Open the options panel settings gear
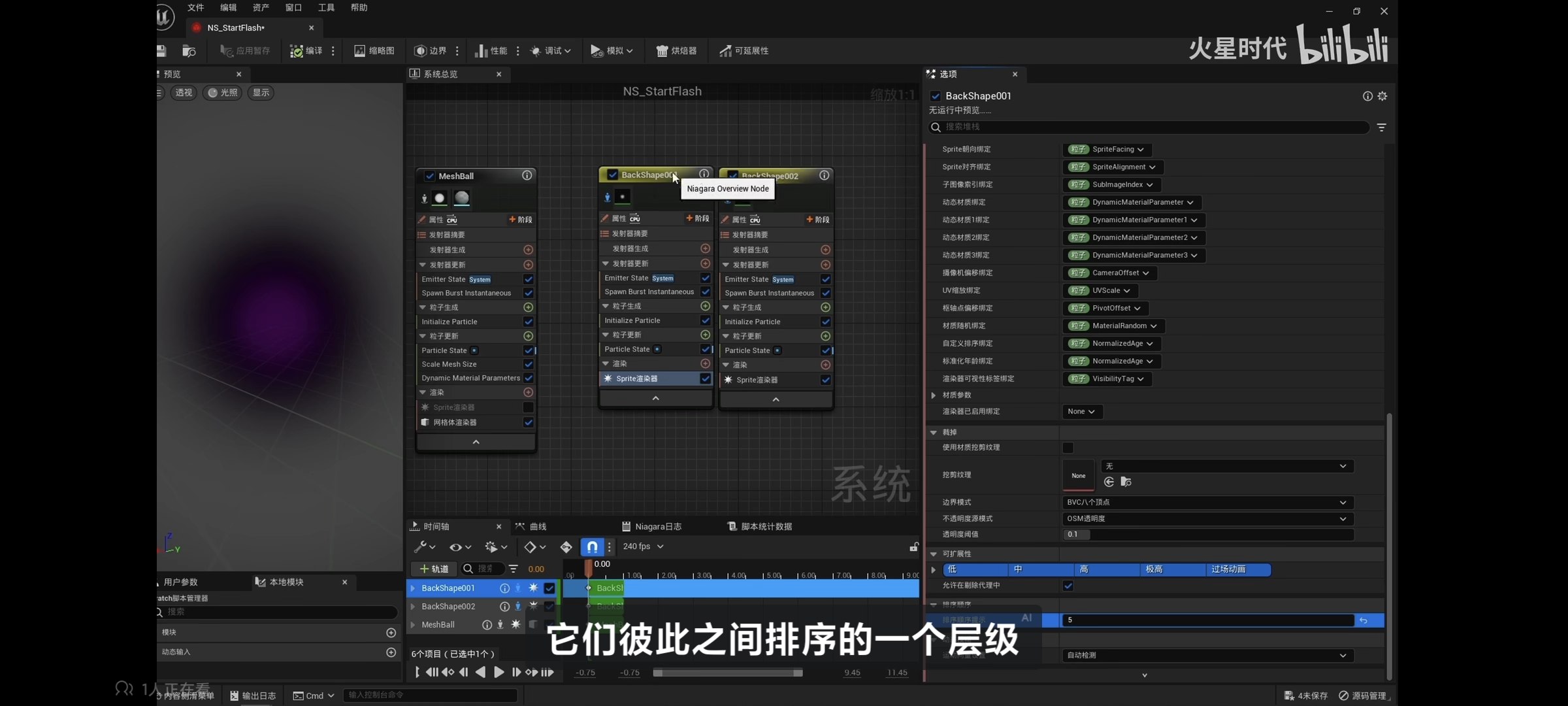This screenshot has width=1568, height=706. pos(1382,96)
